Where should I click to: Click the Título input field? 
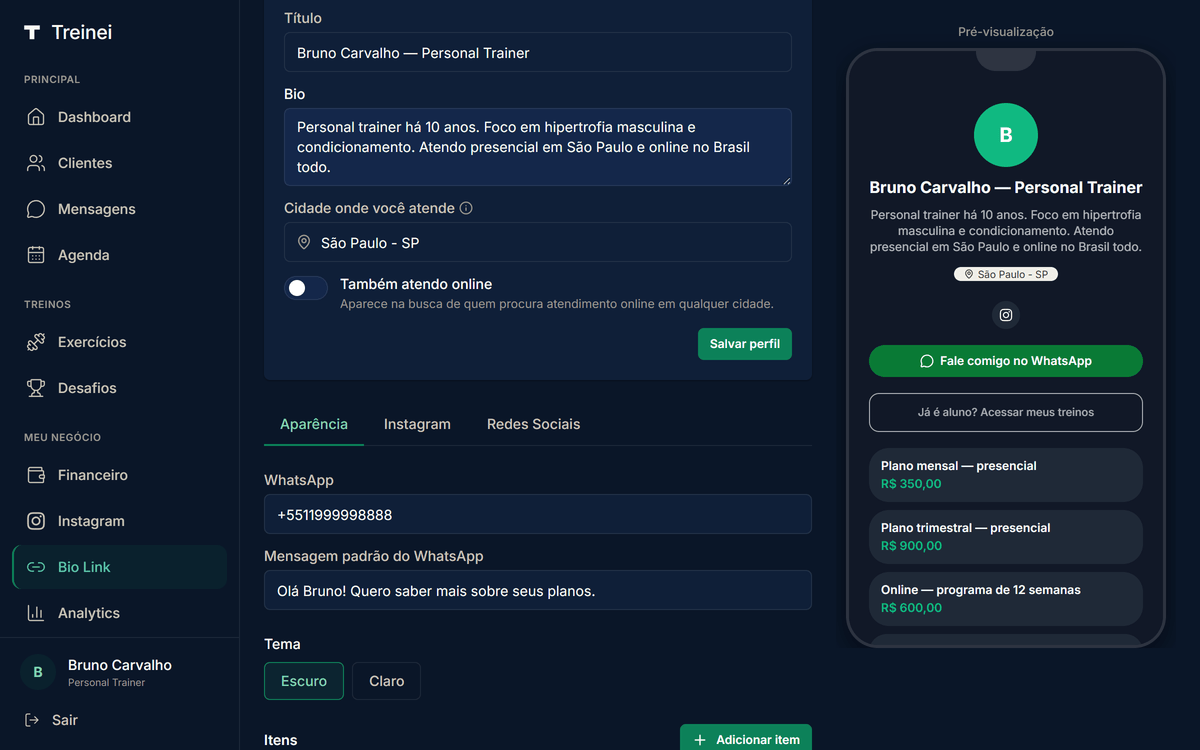click(x=538, y=52)
